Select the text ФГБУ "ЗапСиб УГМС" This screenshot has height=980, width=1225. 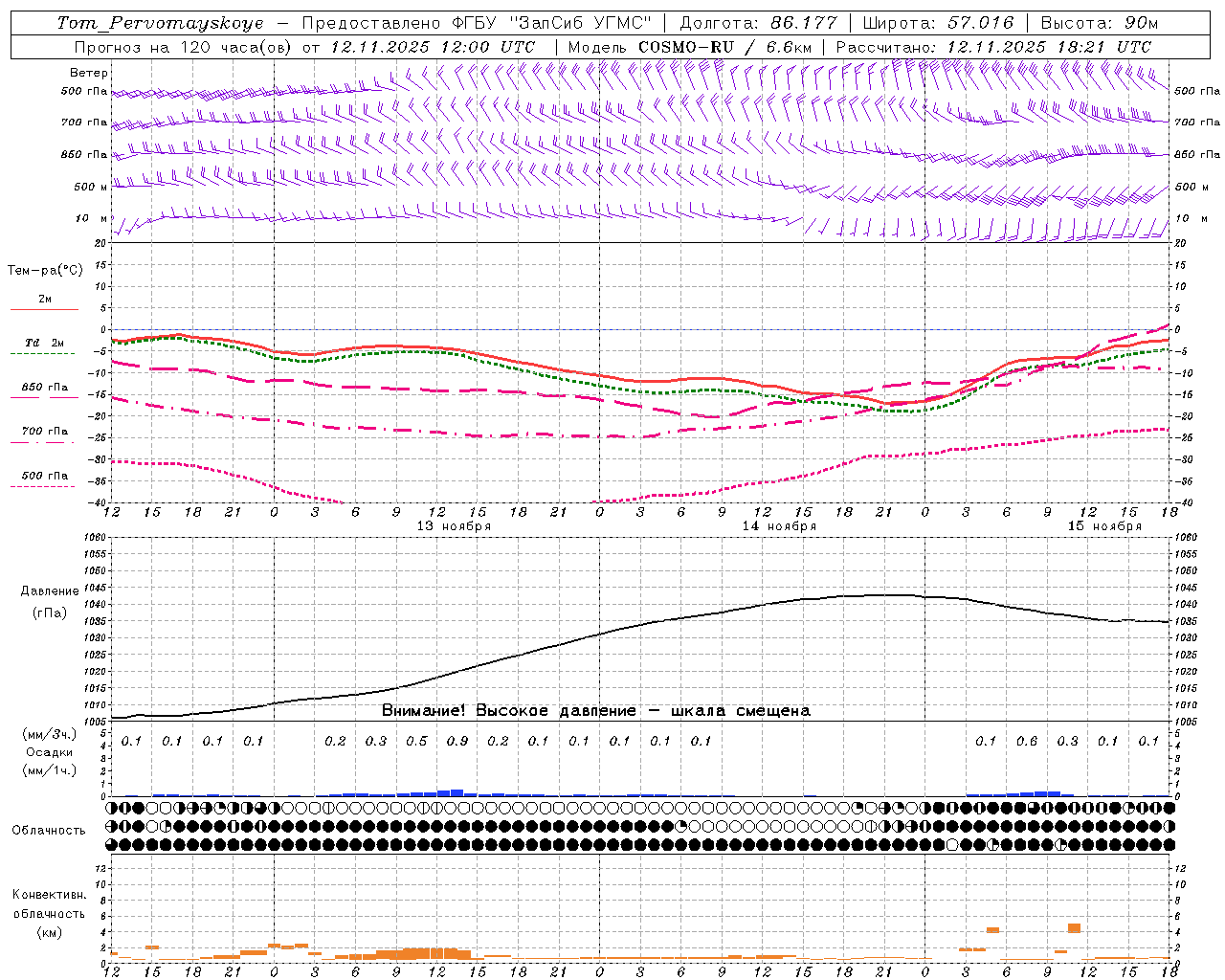(550, 23)
